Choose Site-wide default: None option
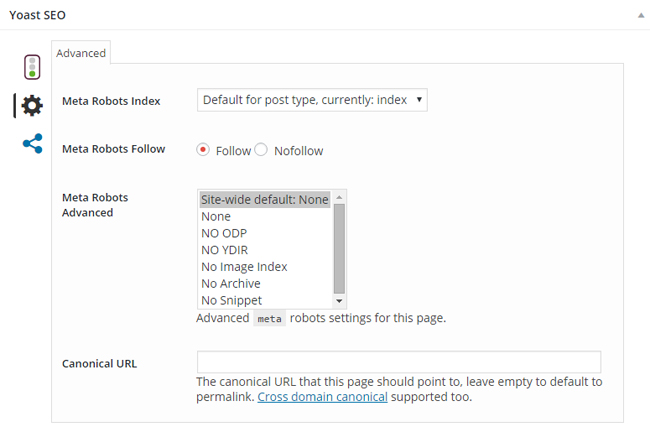Viewport: 650px width, 427px height. coord(264,200)
